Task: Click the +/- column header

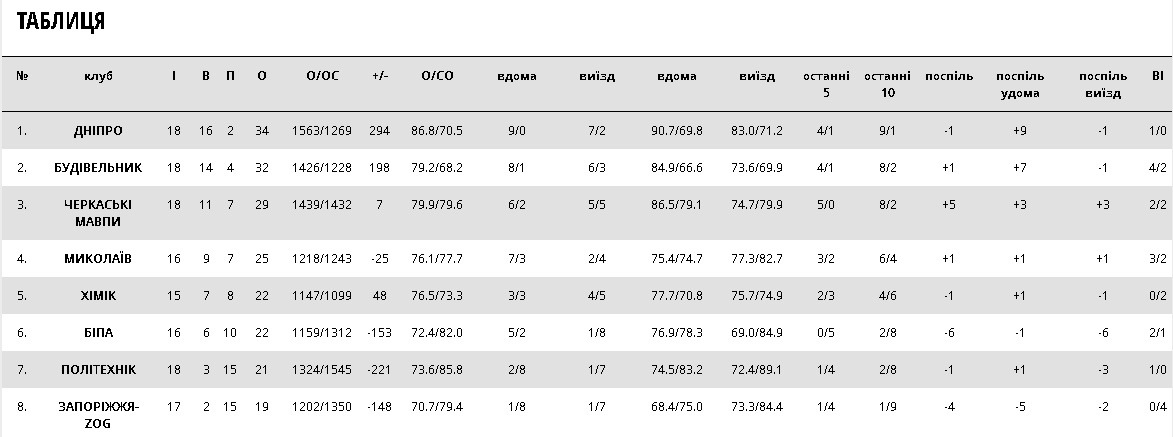Action: click(379, 76)
